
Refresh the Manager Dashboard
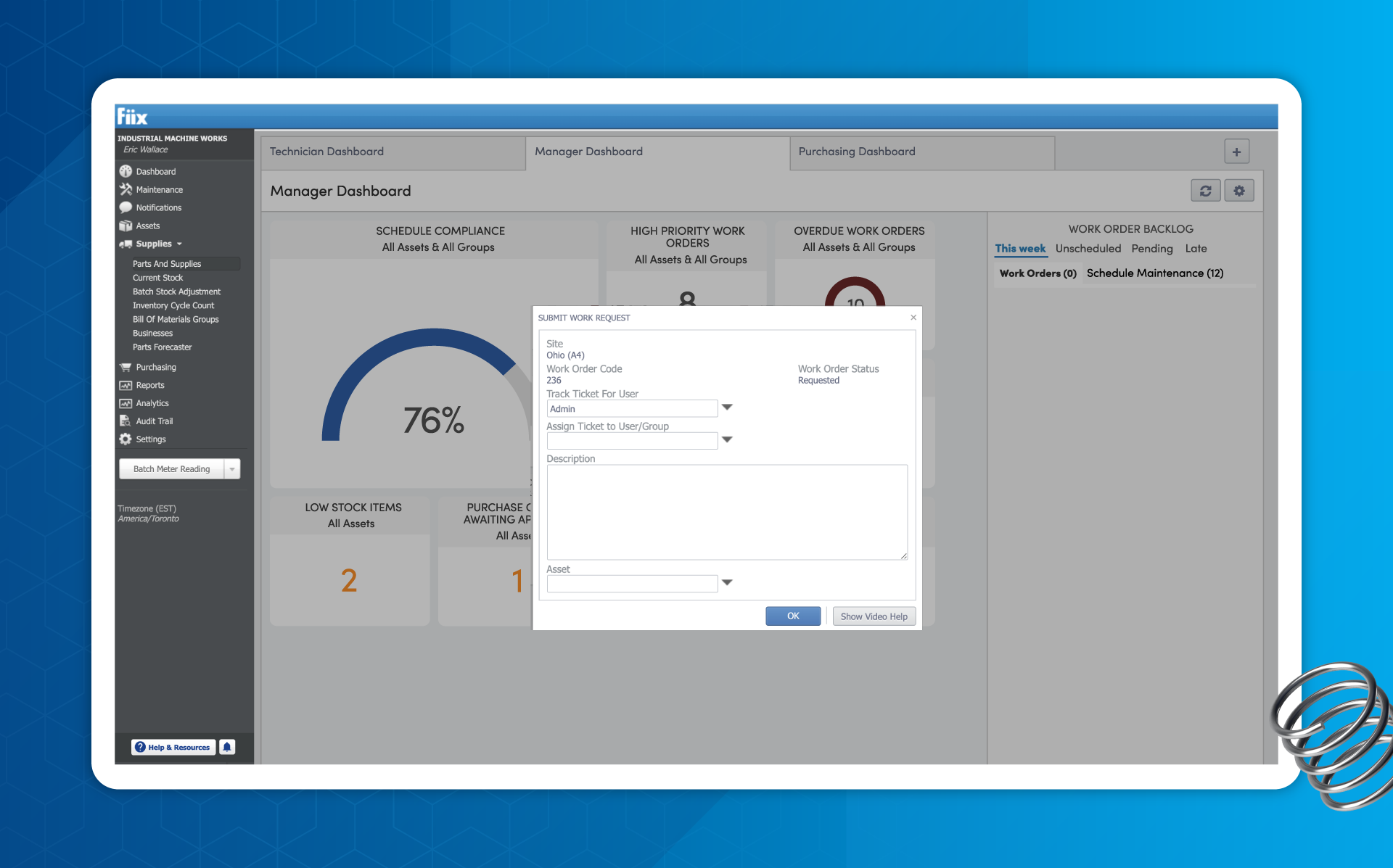coord(1205,191)
